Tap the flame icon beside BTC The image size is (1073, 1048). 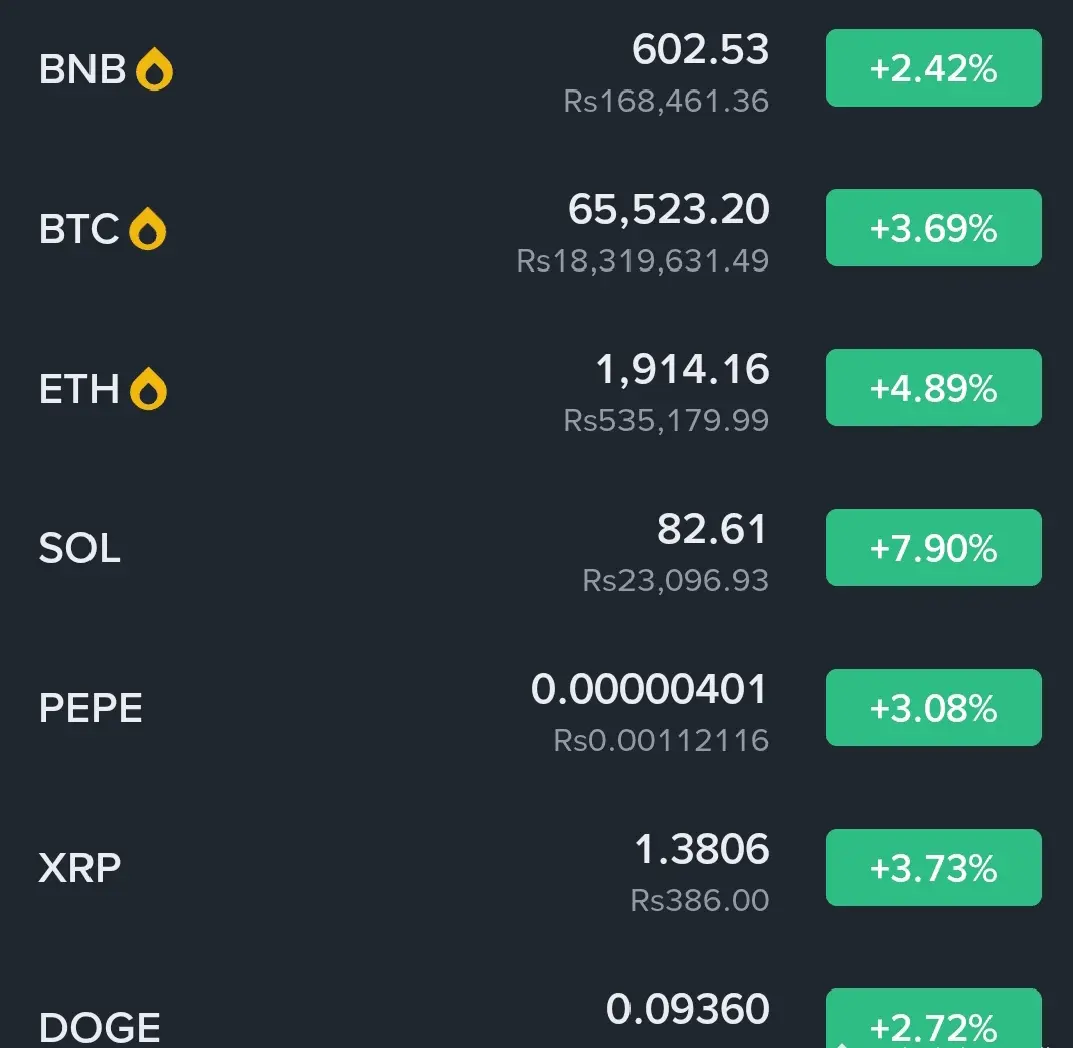(148, 229)
